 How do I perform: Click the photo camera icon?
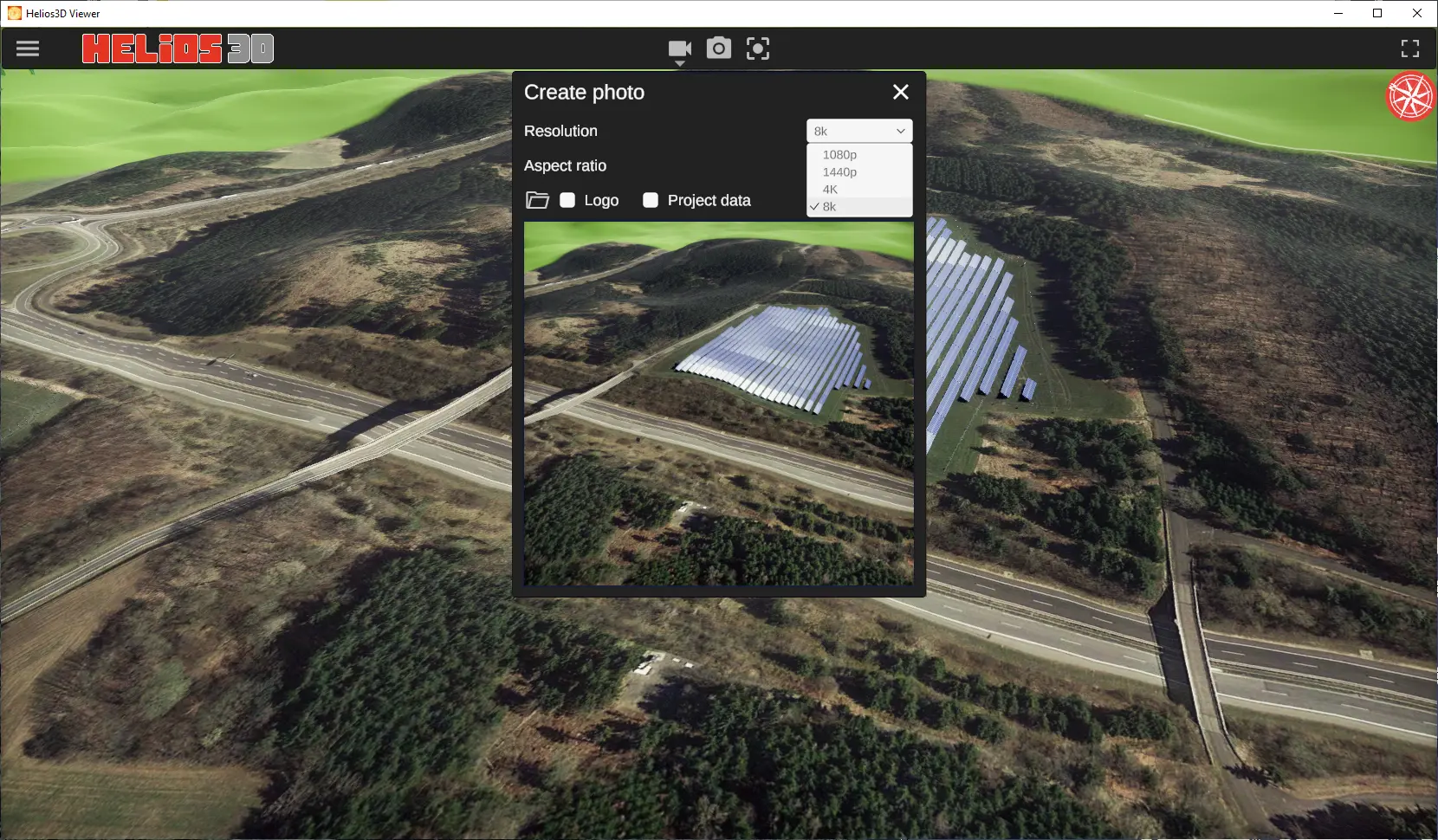point(718,48)
